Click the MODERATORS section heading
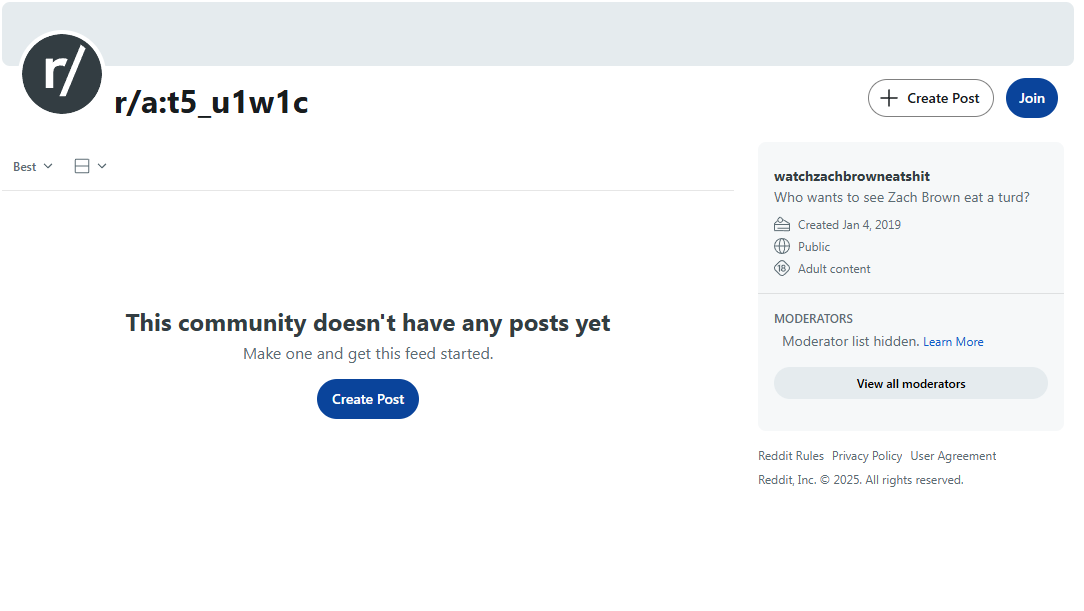 [813, 319]
